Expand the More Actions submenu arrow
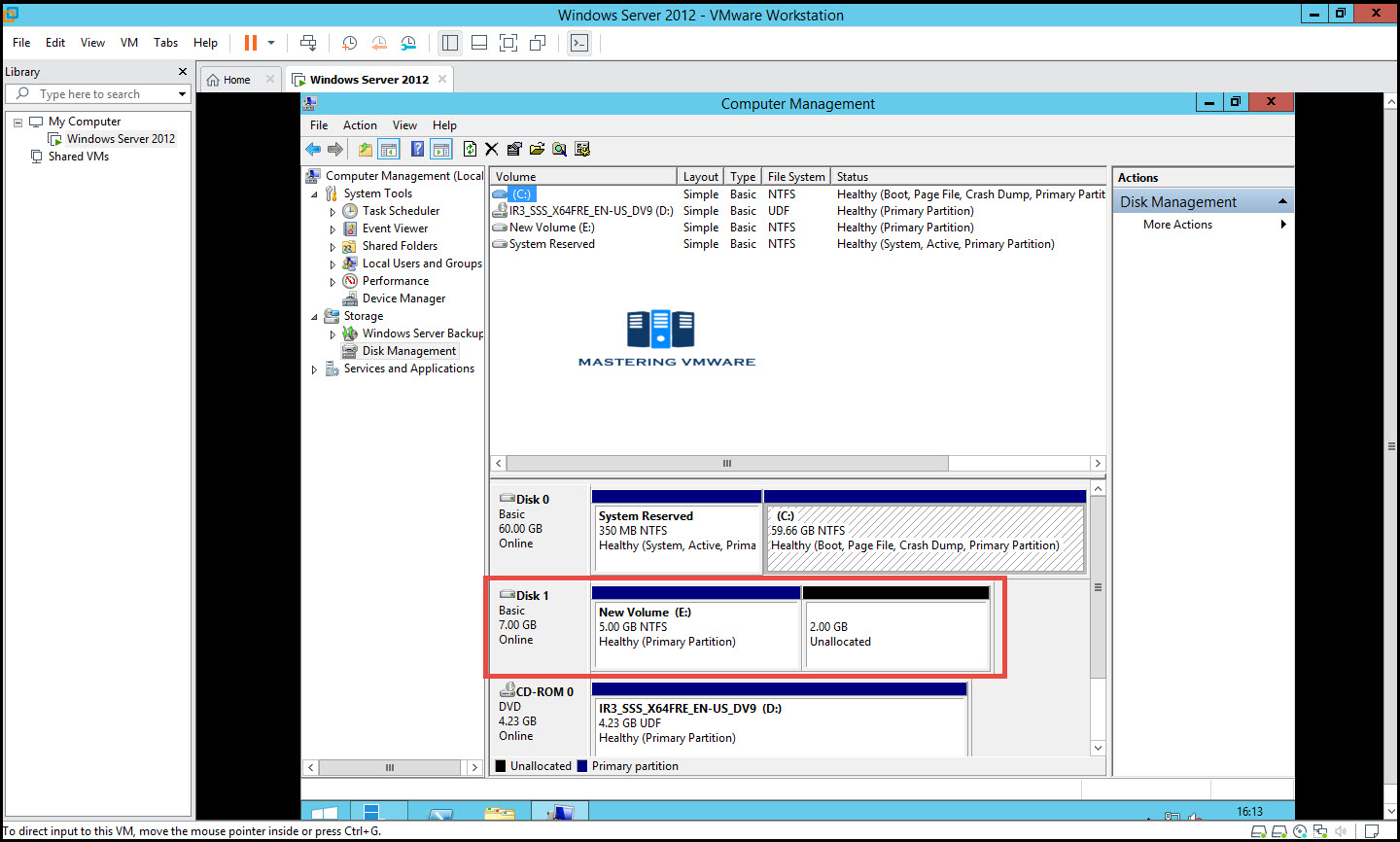The height and width of the screenshot is (842, 1400). point(1283,225)
